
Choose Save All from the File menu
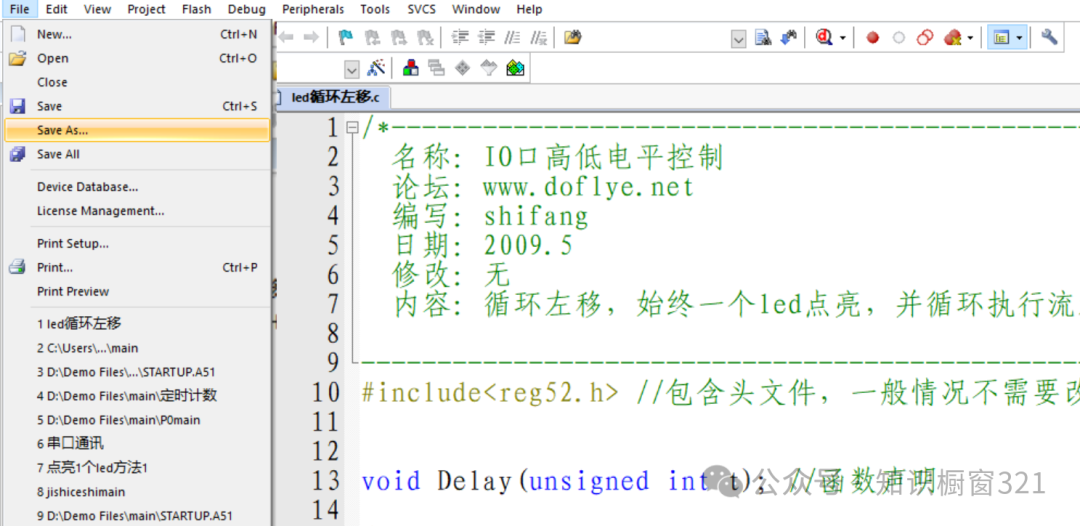pyautogui.click(x=137, y=154)
